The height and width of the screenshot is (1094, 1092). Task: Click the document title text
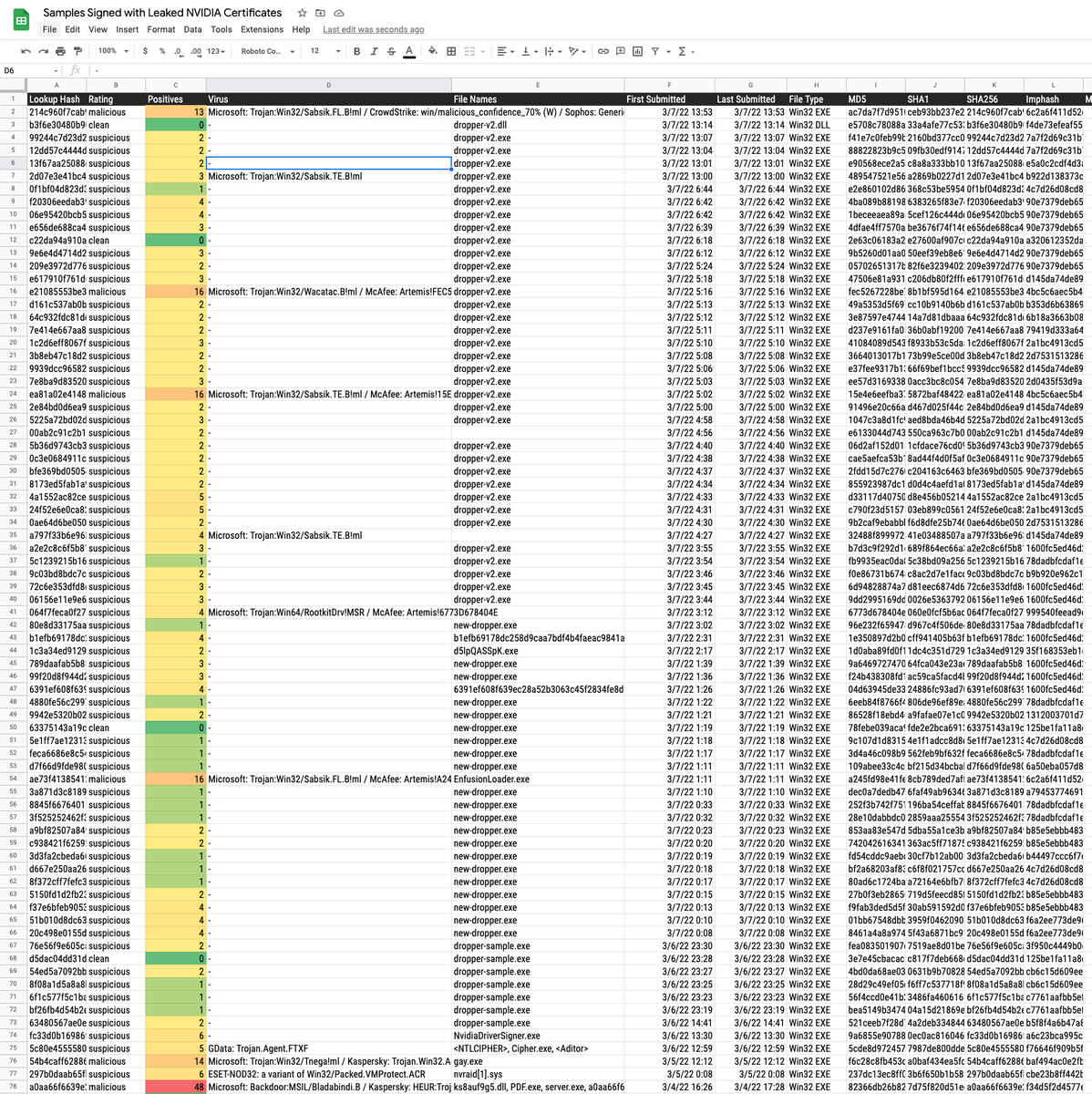[x=162, y=13]
